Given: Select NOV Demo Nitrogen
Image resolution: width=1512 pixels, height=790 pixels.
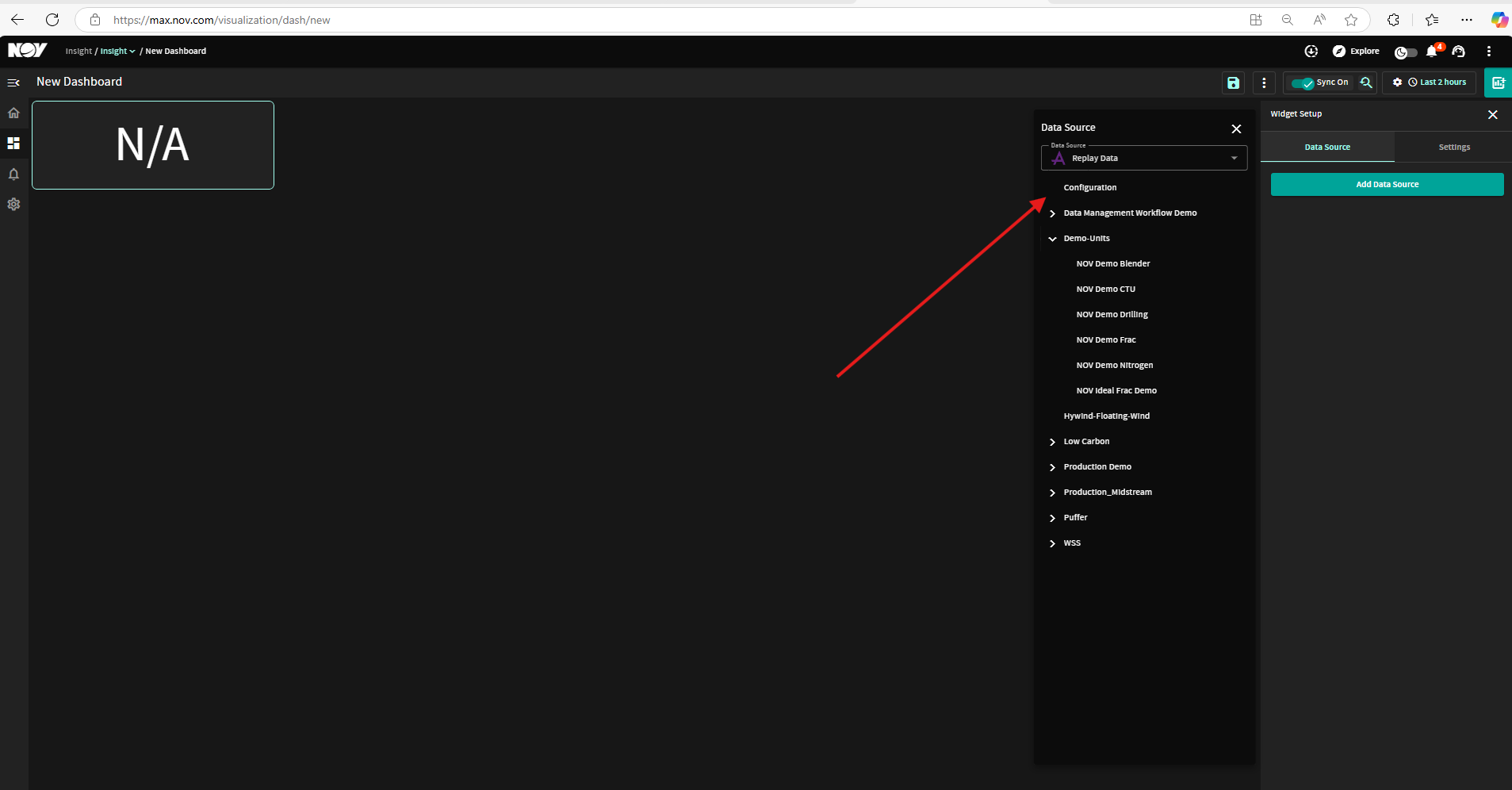Looking at the screenshot, I should coord(1114,366).
